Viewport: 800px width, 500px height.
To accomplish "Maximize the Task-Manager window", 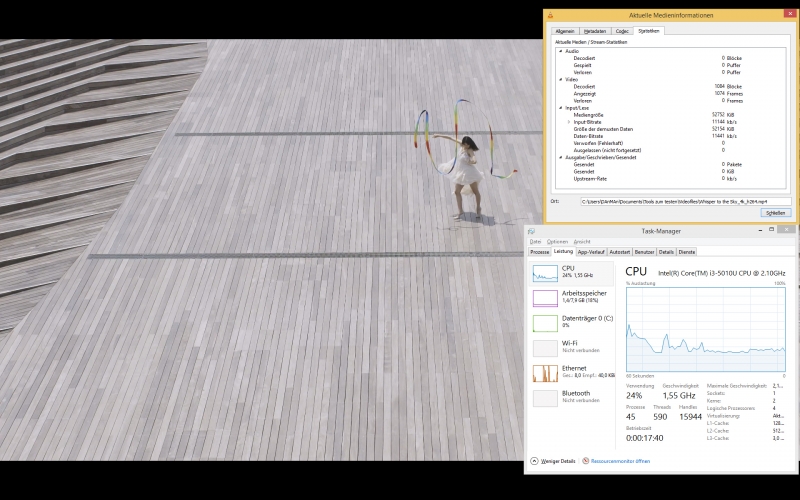I will click(x=771, y=230).
